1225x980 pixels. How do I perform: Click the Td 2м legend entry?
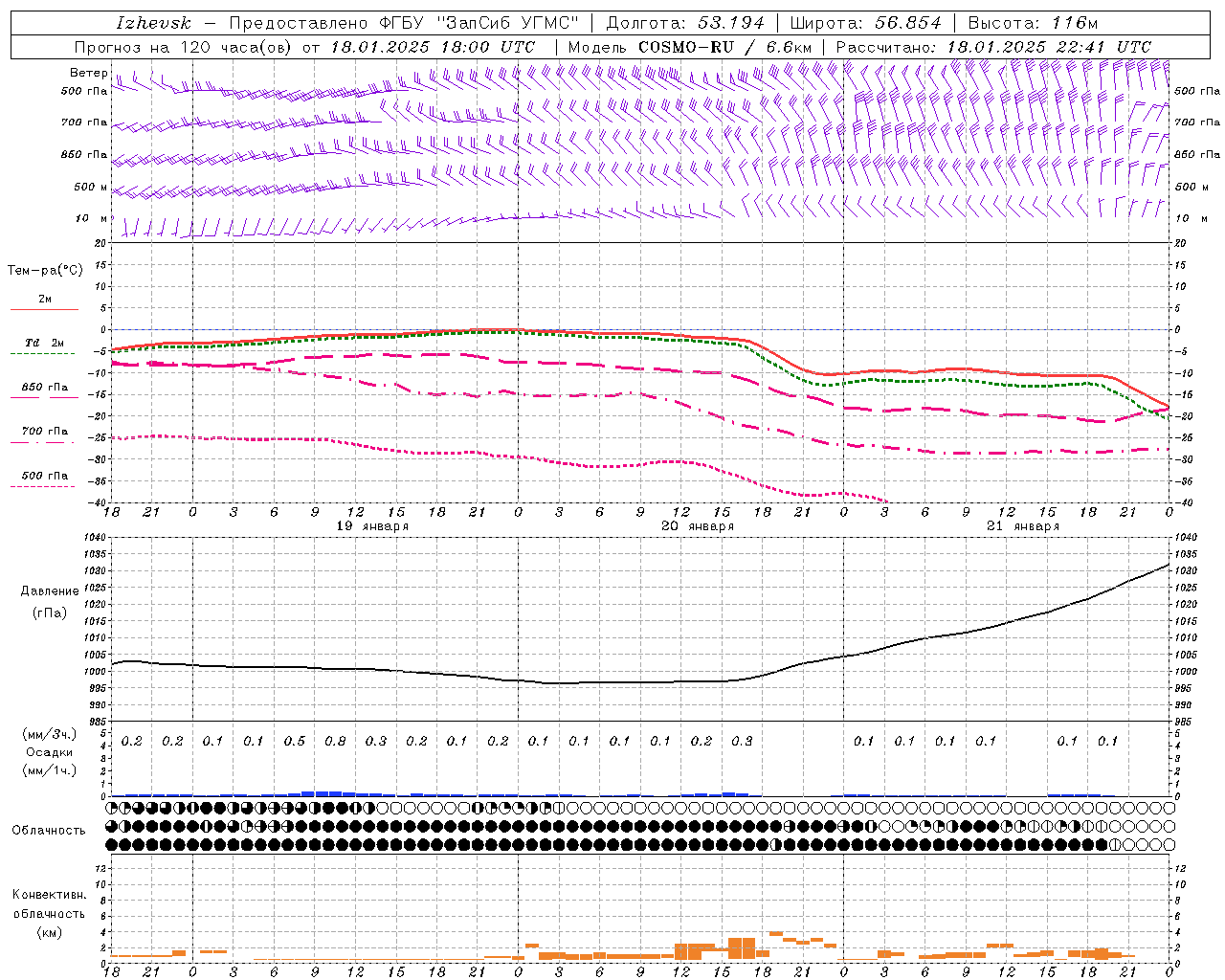(44, 343)
